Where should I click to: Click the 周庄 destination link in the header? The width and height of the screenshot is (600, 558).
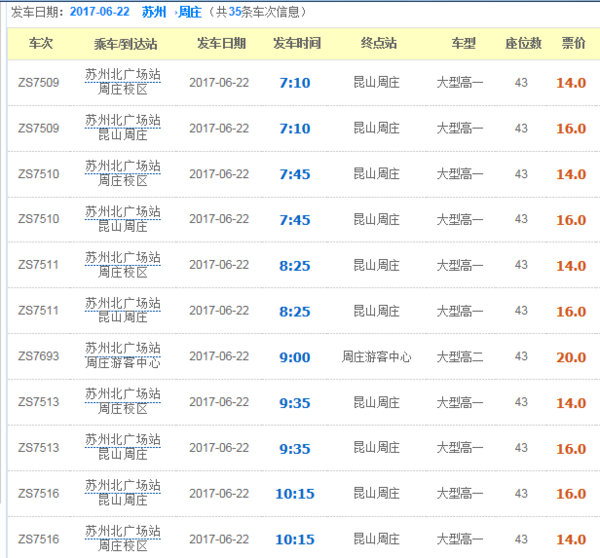pyautogui.click(x=190, y=12)
